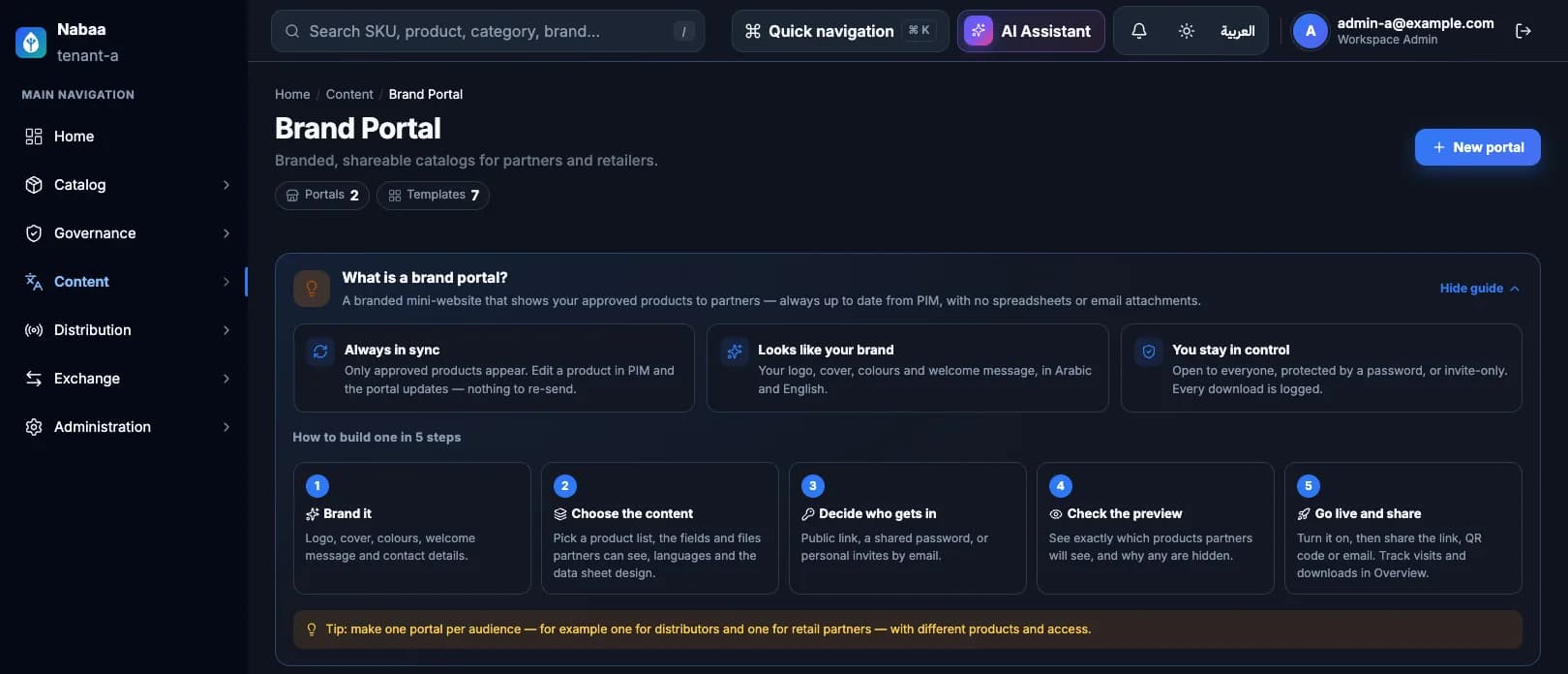Image resolution: width=1568 pixels, height=674 pixels.
Task: Click the Home grid icon in sidebar
Action: click(34, 137)
